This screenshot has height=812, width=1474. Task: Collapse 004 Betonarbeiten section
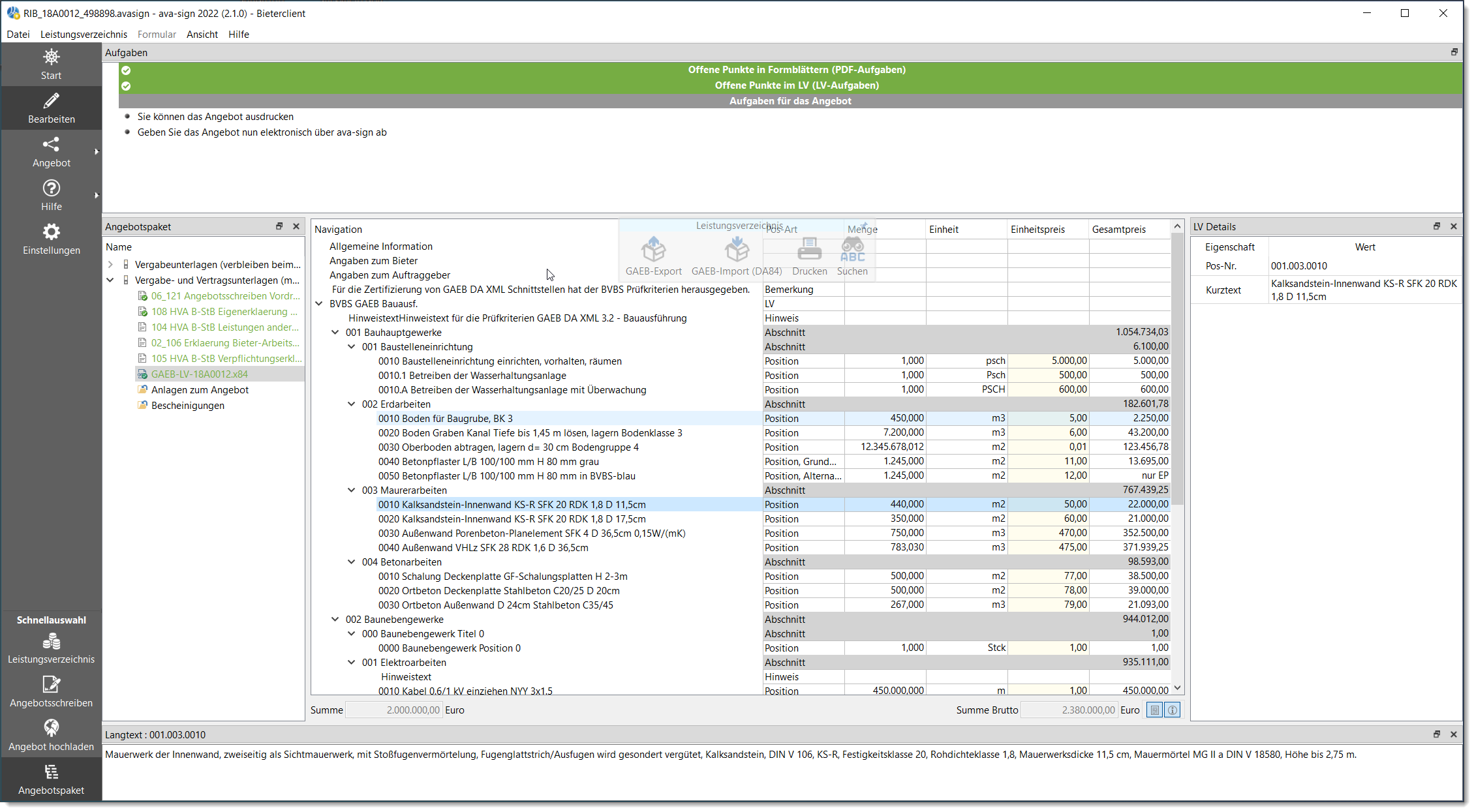(x=352, y=562)
